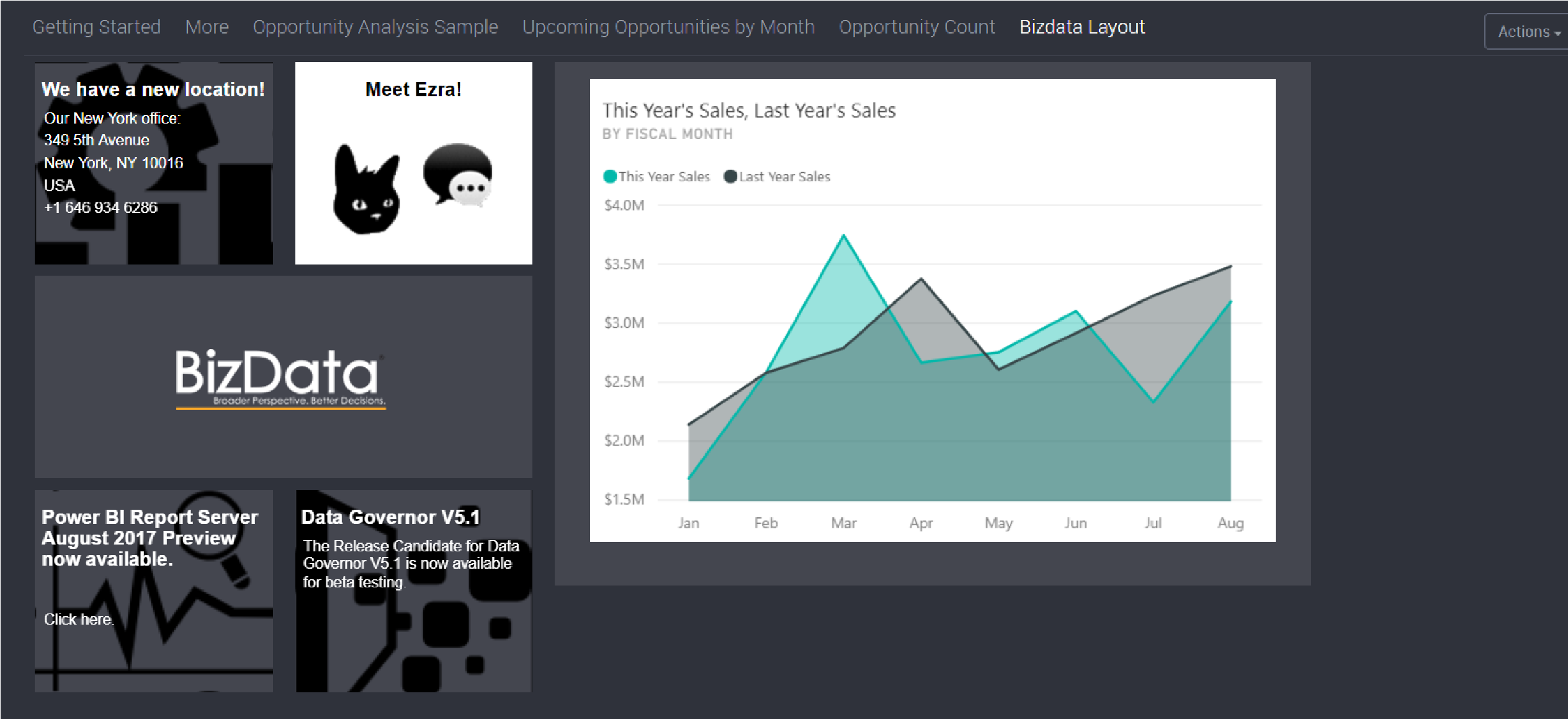Click the $4.0M y-axis label
This screenshot has width=1568, height=719.
point(624,206)
